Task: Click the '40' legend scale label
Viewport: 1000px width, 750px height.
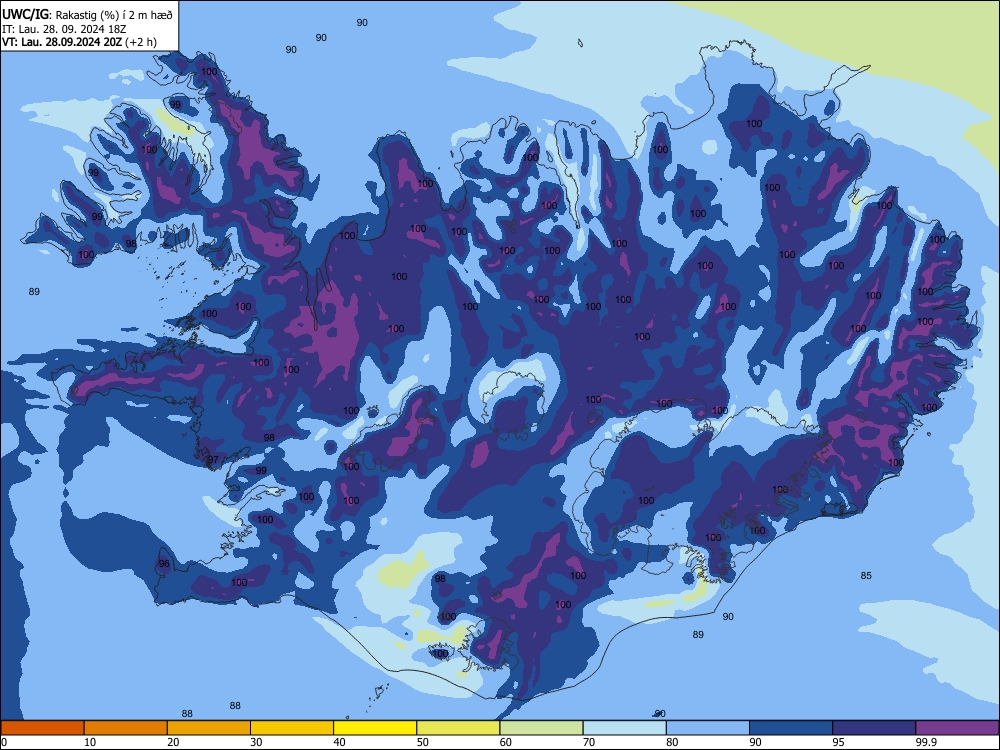Action: tap(340, 742)
